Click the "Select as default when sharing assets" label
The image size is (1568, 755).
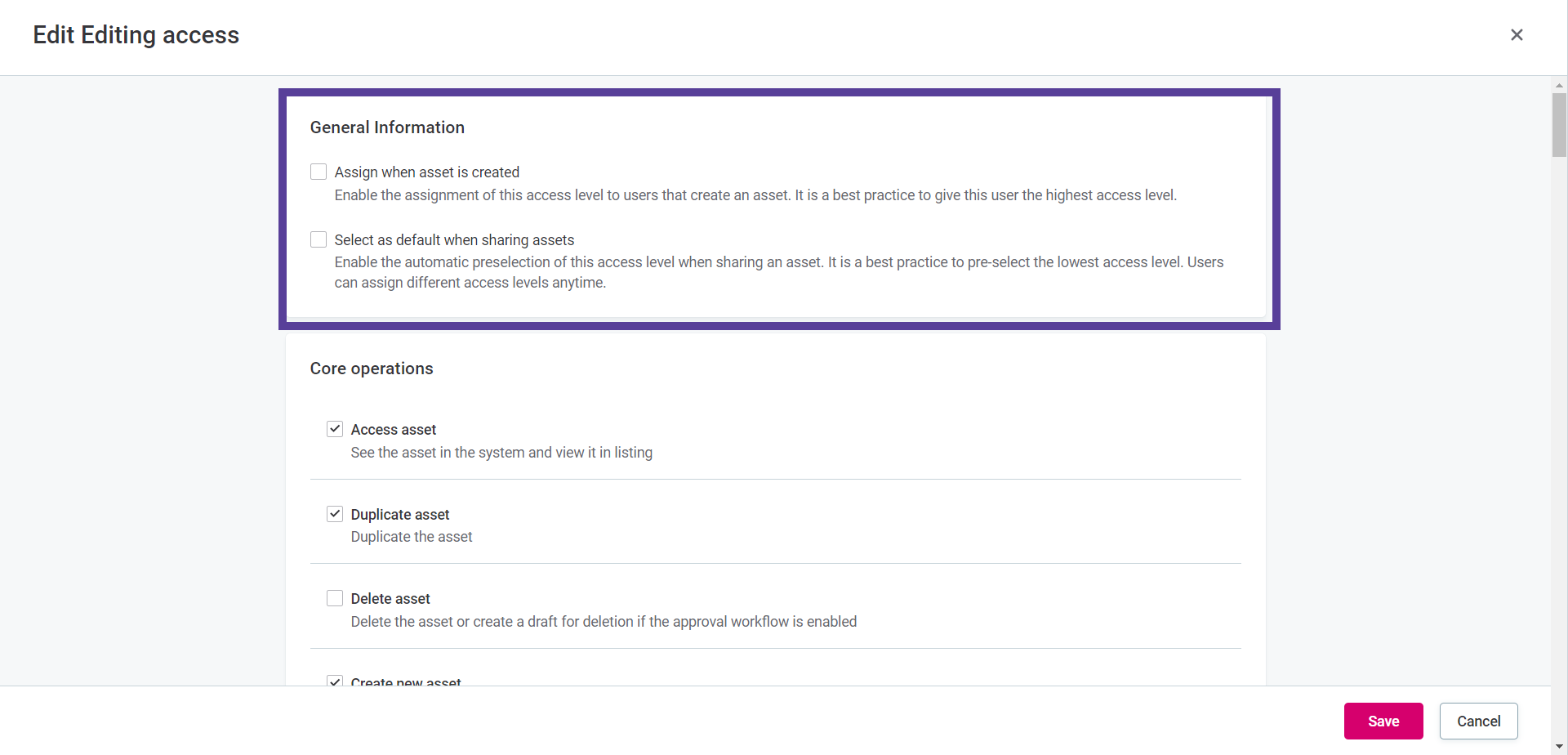point(454,239)
